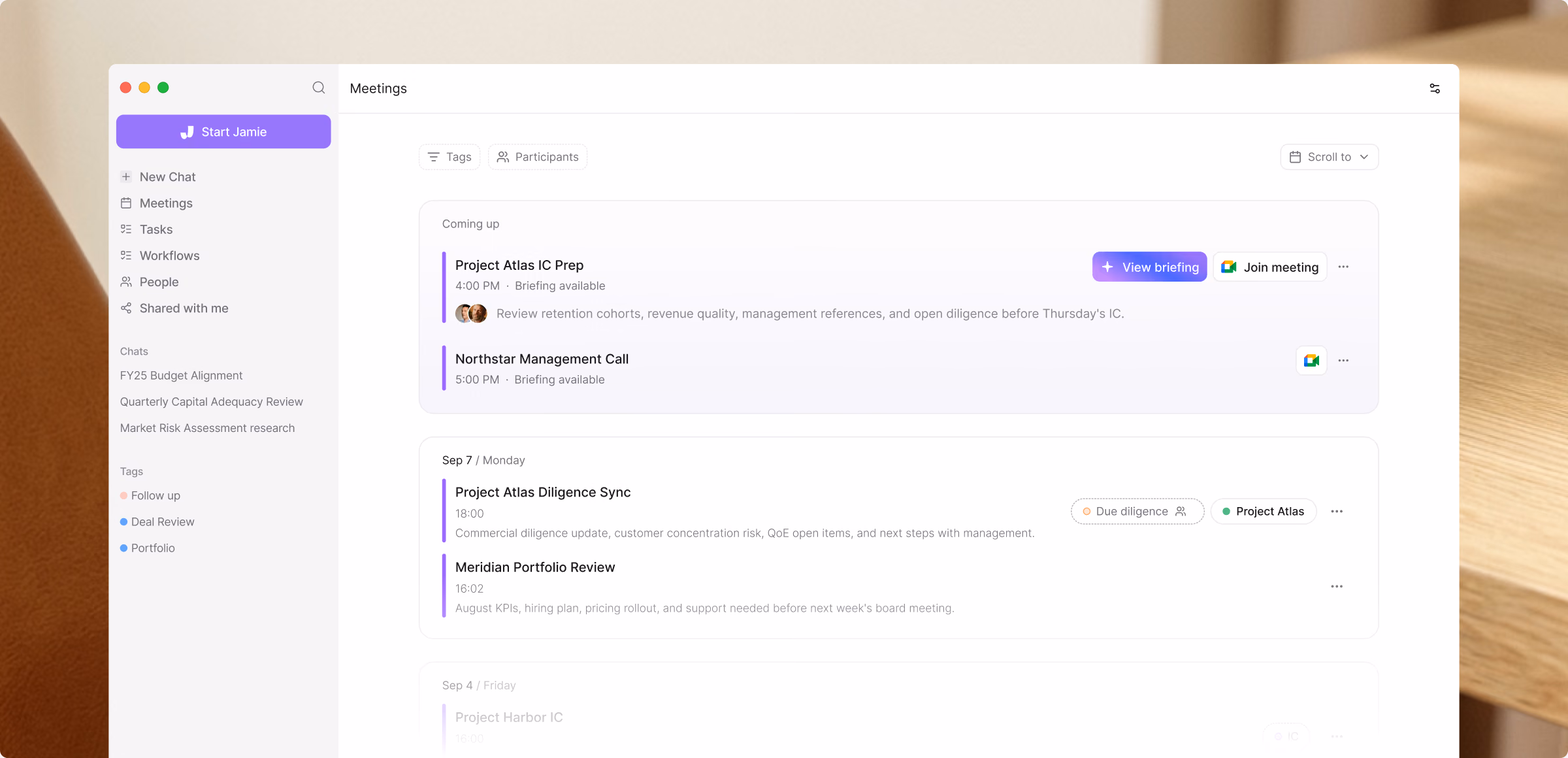Open the FY25 Budget Alignment chat
Viewport: 1568px width, 758px height.
181,376
